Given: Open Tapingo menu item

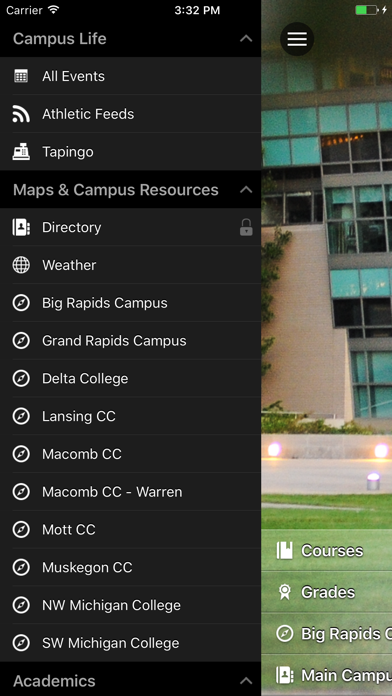Looking at the screenshot, I should click(131, 152).
